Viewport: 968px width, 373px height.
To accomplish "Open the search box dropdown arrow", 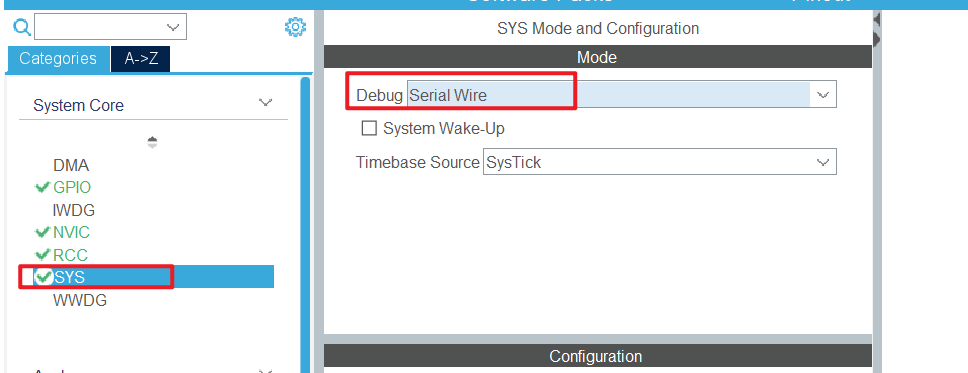I will (173, 27).
